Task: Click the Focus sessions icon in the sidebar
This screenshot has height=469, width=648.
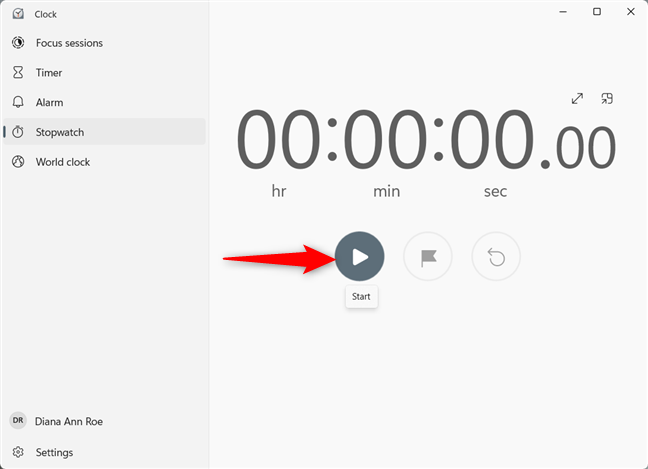Action: pyautogui.click(x=18, y=43)
